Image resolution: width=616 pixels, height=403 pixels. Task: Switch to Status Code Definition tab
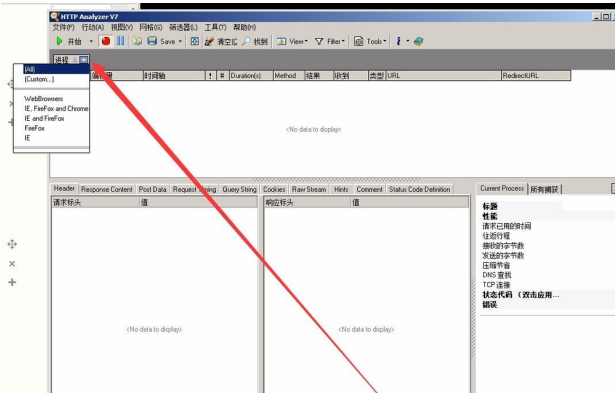[419, 189]
